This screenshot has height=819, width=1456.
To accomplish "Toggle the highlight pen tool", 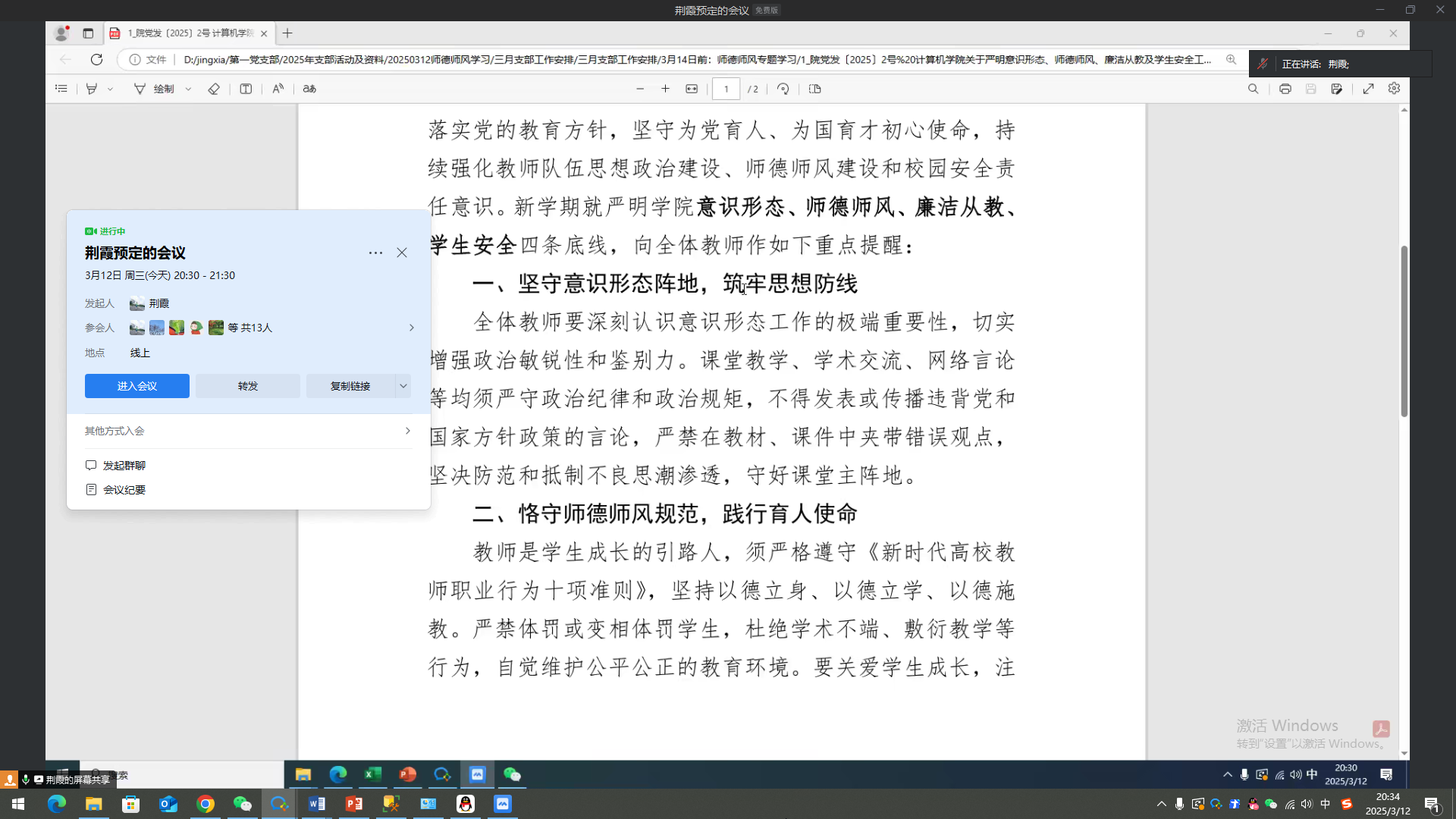I will (92, 89).
